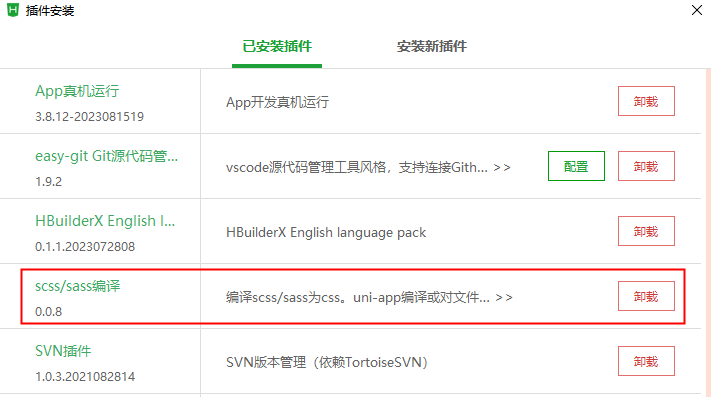The image size is (711, 397).
Task: Click the HBuilderX logo icon in title bar
Action: [13, 10]
